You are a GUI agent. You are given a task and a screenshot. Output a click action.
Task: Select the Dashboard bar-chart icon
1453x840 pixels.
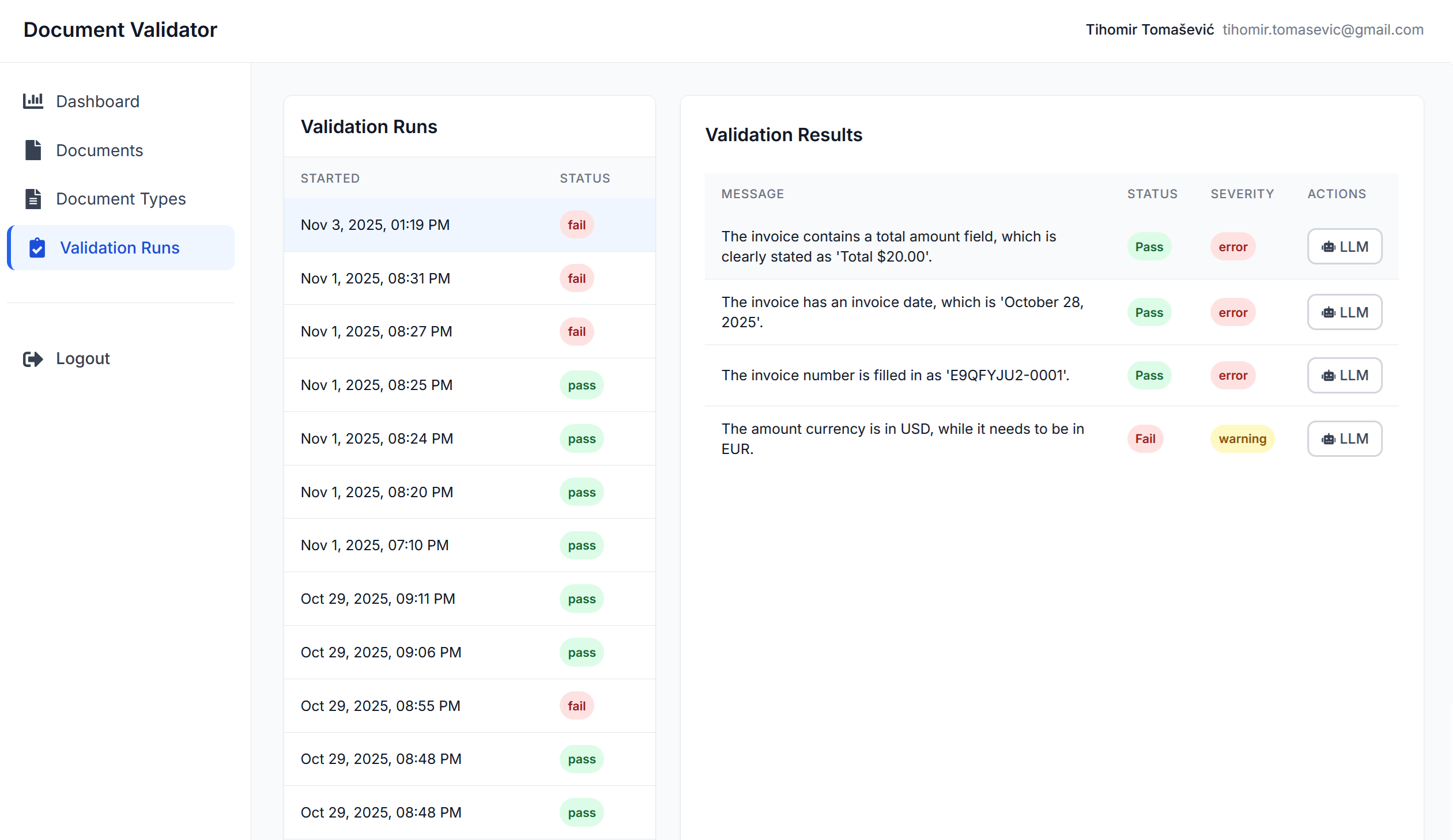tap(33, 101)
